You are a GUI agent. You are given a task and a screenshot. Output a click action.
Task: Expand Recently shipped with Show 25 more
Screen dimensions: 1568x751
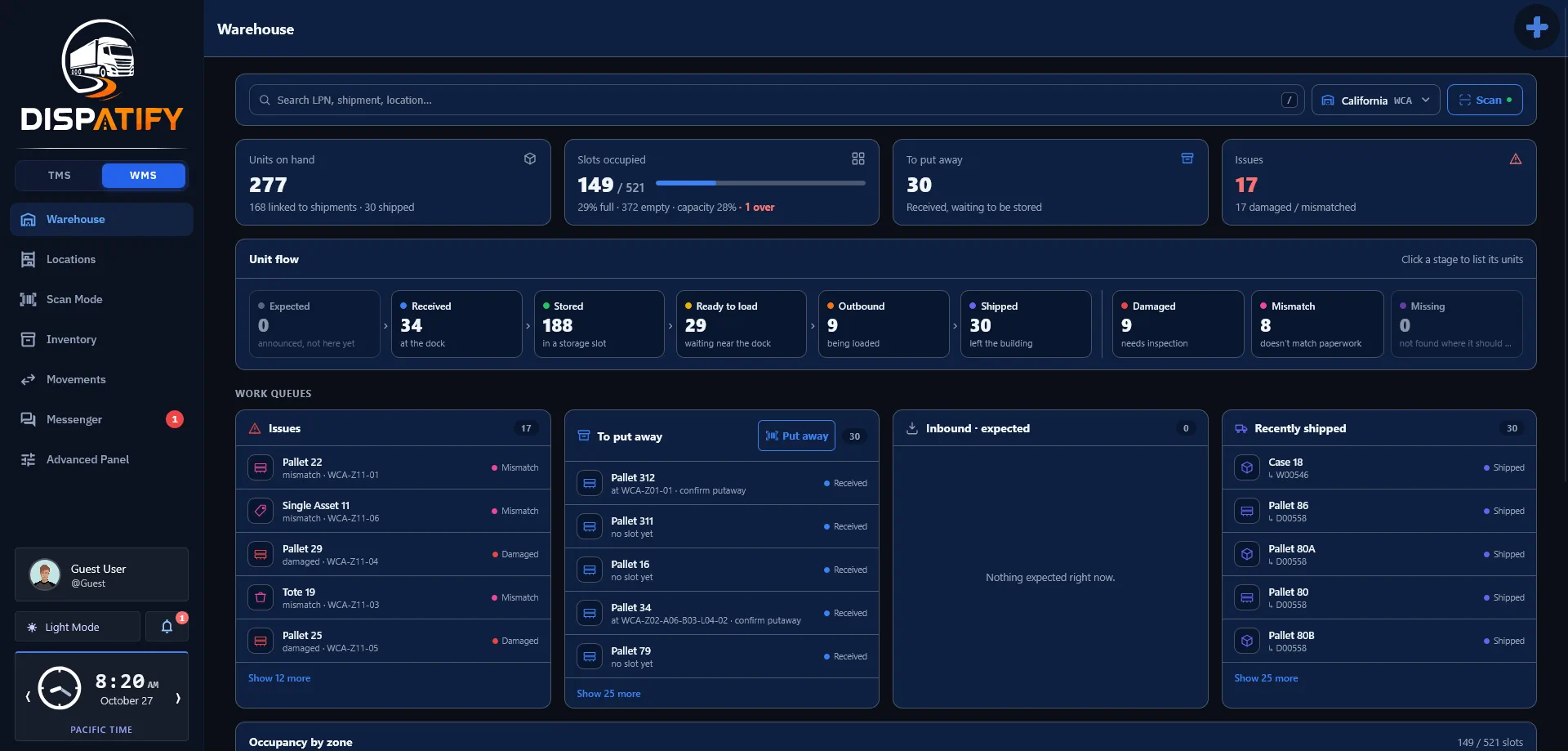[x=1266, y=678]
